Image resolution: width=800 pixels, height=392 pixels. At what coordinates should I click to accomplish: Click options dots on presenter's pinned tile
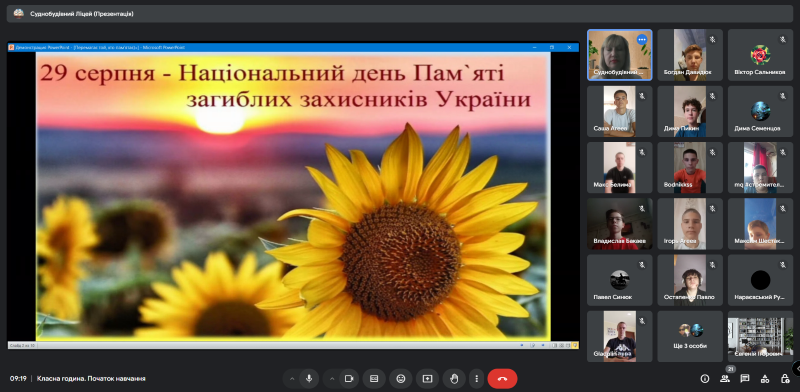tap(642, 39)
